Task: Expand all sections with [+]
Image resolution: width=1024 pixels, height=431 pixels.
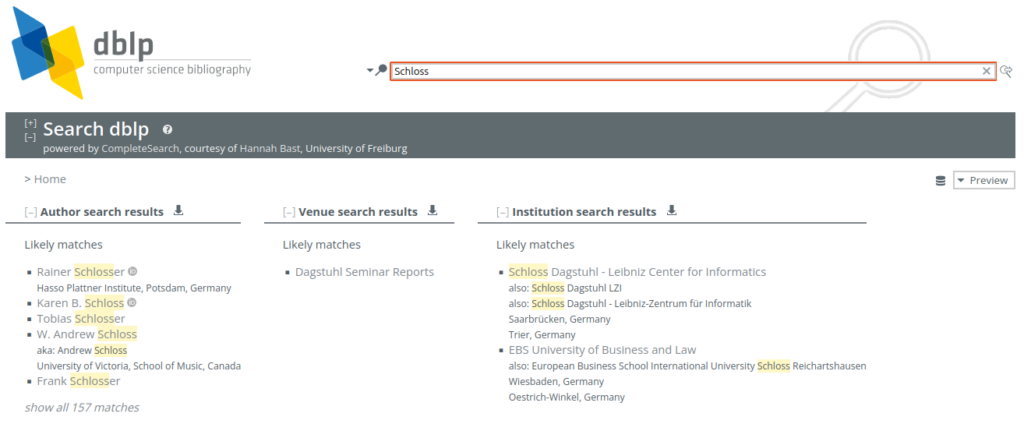Action: pos(30,123)
